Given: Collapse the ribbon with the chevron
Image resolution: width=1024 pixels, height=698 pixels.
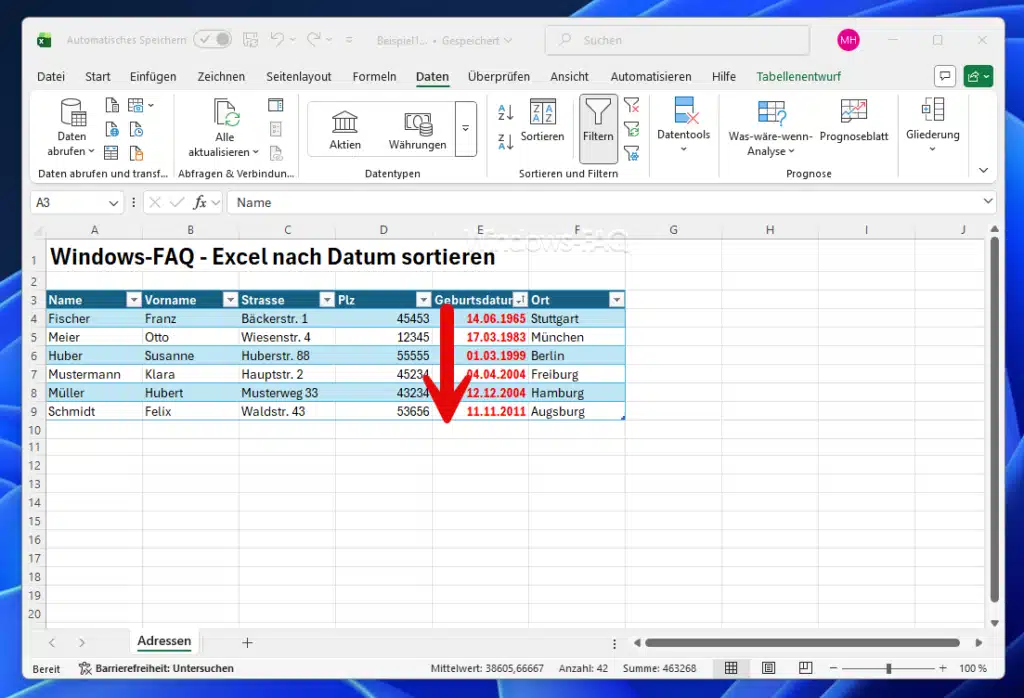Looking at the screenshot, I should pos(983,170).
